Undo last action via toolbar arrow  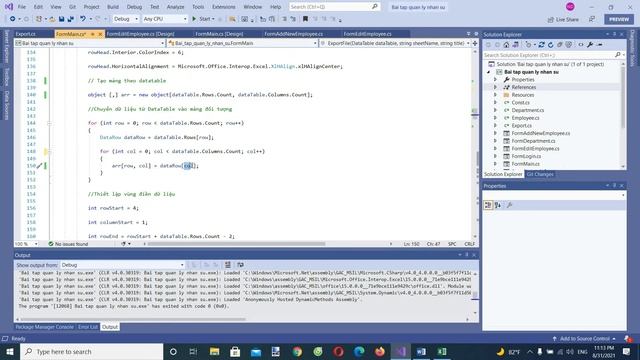82,19
